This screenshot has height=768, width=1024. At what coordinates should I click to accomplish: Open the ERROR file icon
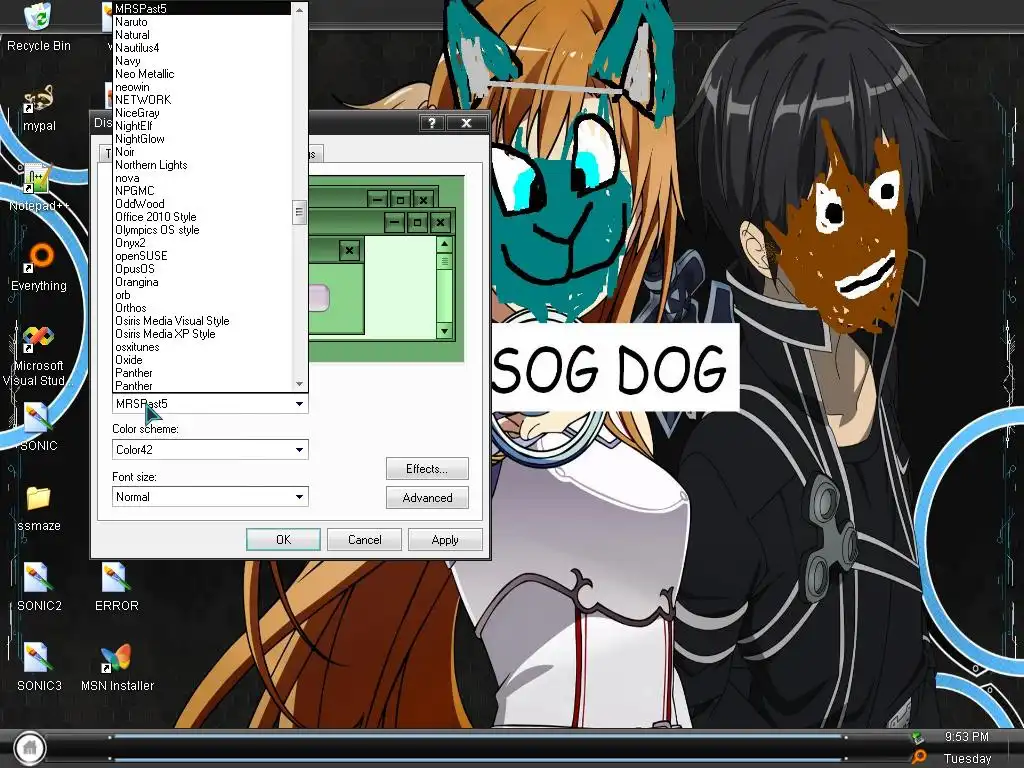(x=116, y=588)
